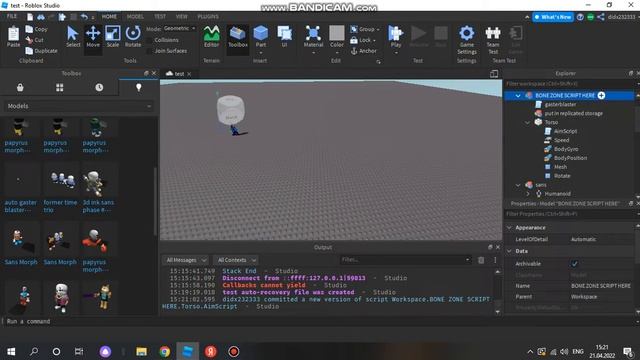Switch to the PLUGINS ribbon tab
This screenshot has height=360, width=640.
click(x=208, y=16)
